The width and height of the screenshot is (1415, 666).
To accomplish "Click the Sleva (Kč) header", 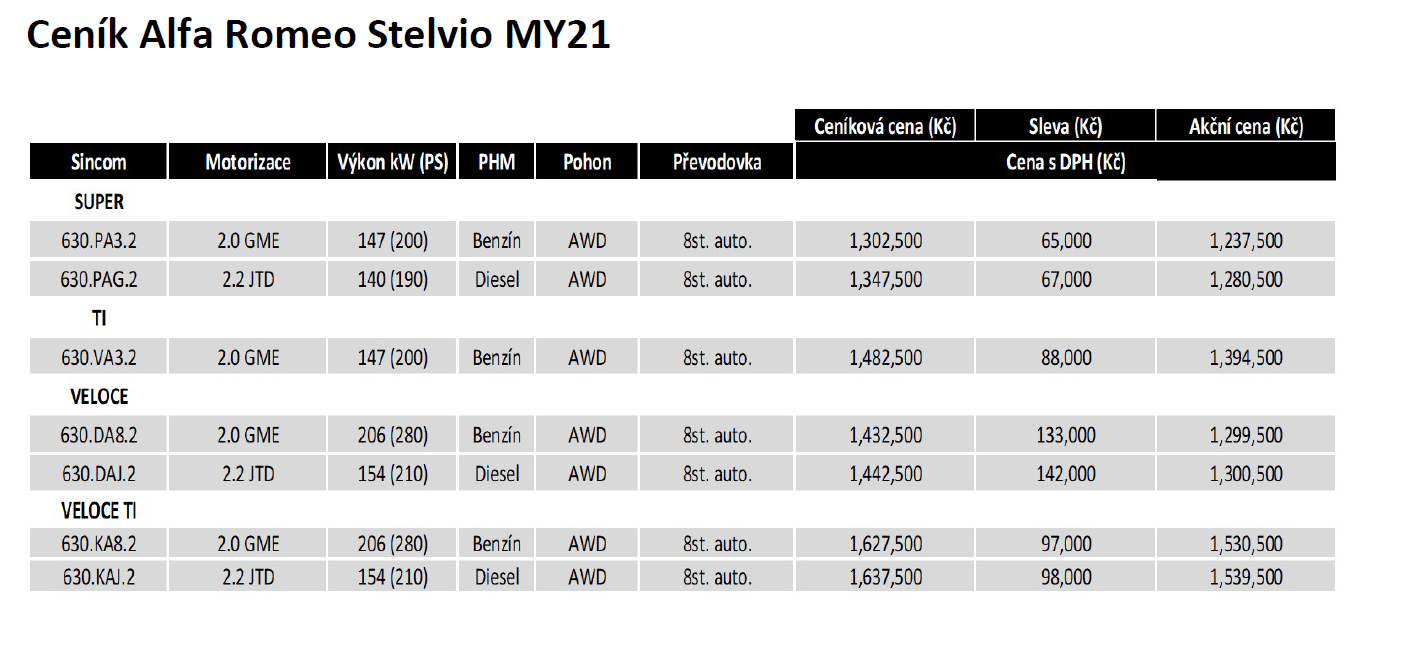I will 1065,127.
